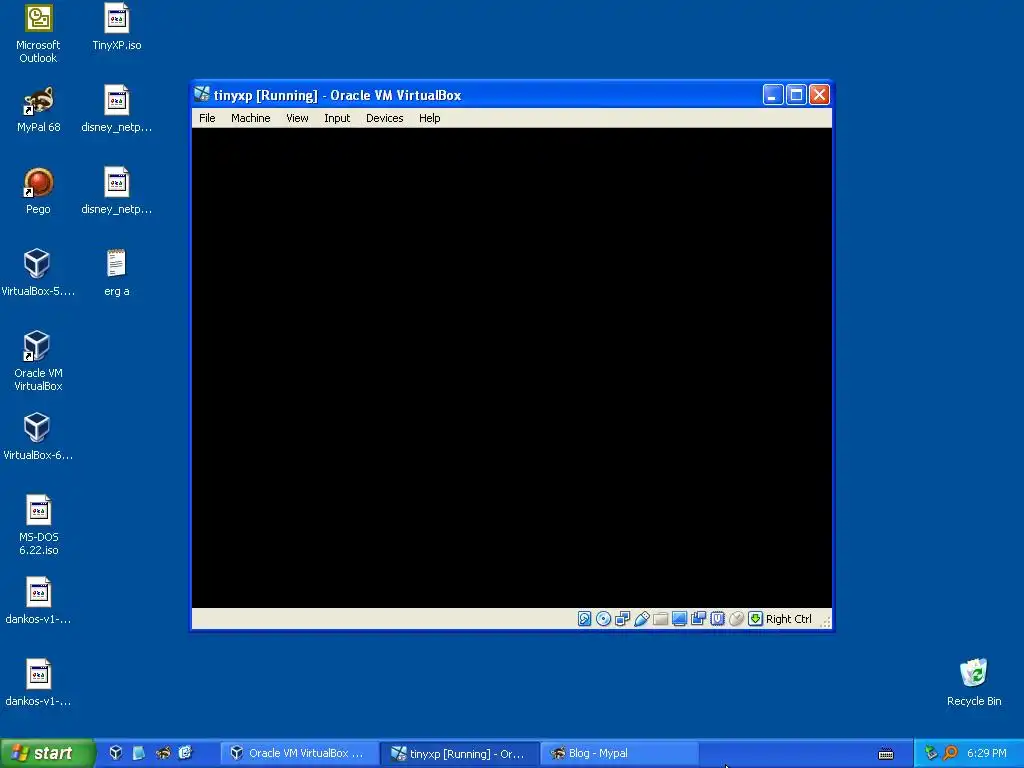Launch VirtualBox from the quick launch bar
The height and width of the screenshot is (768, 1024).
(116, 753)
